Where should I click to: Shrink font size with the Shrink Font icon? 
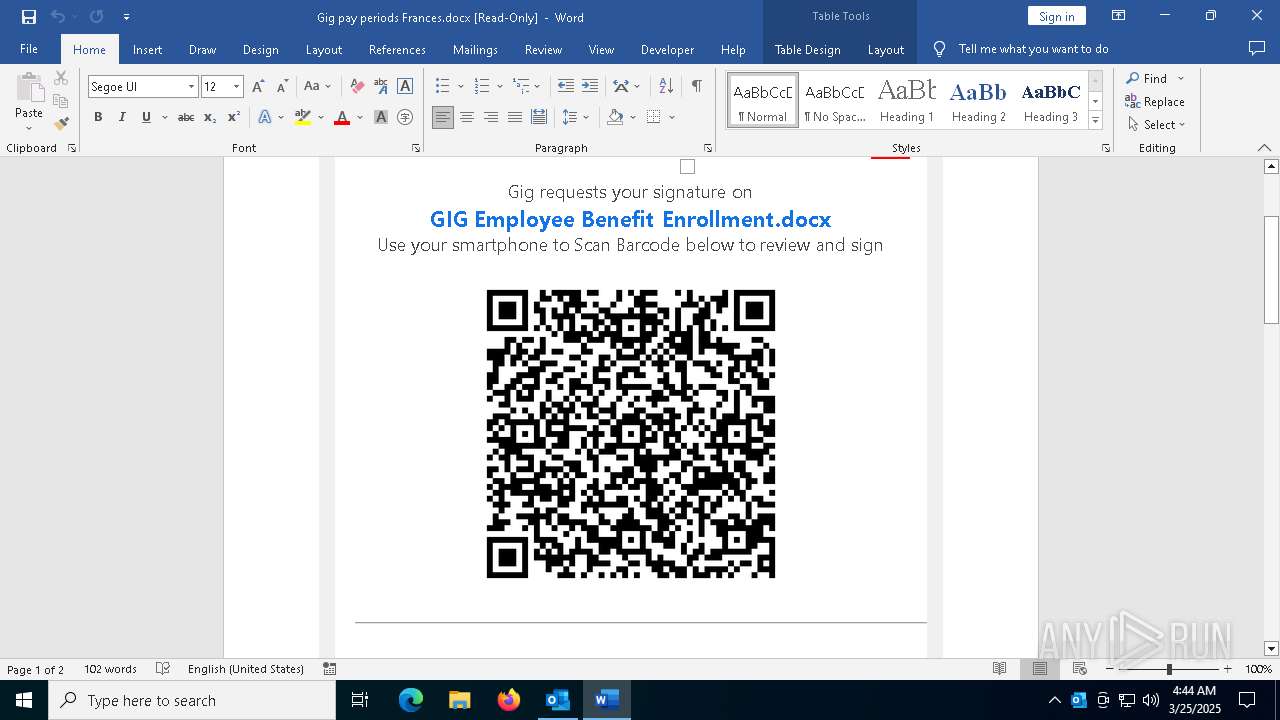(x=282, y=86)
